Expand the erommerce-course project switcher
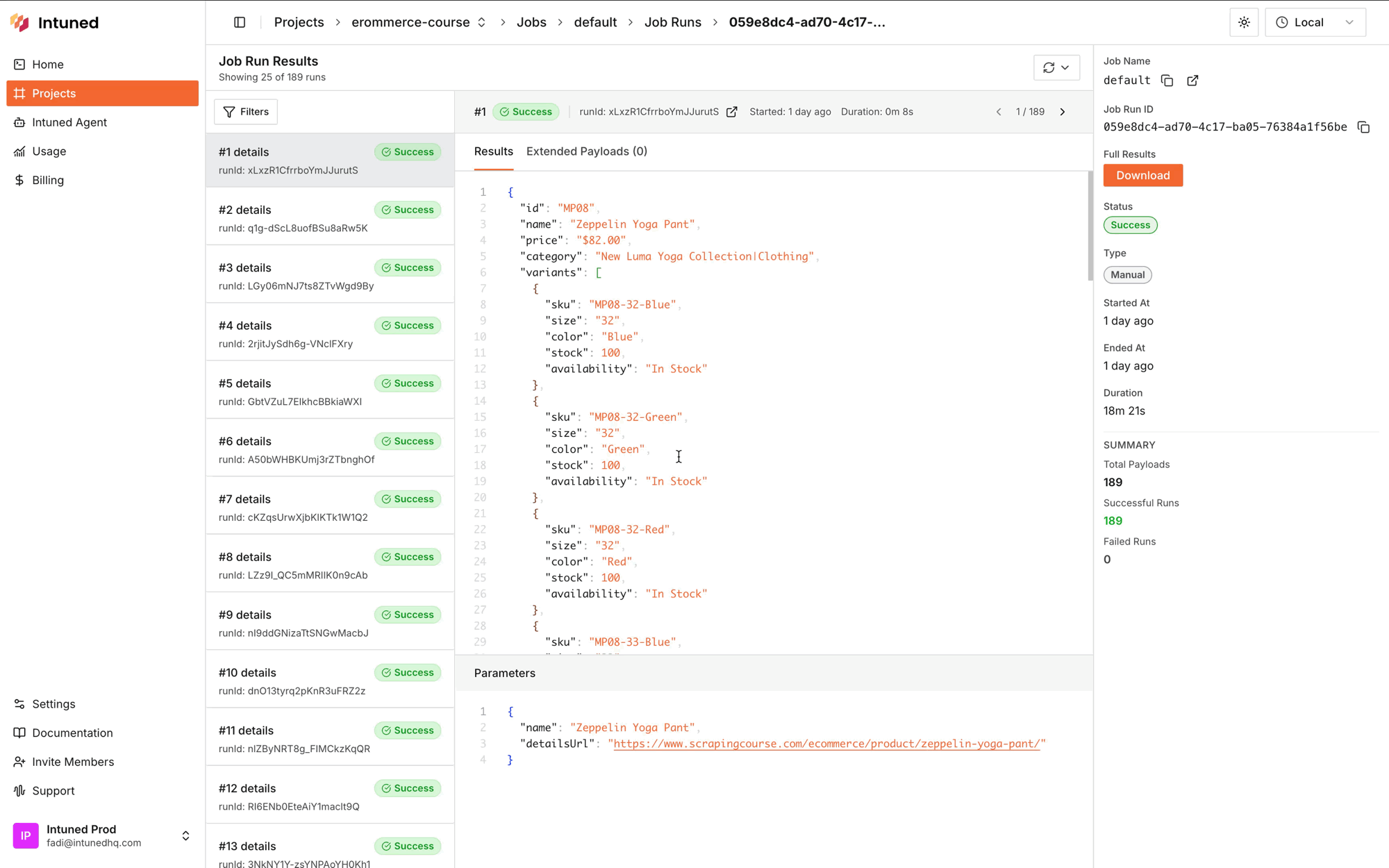This screenshot has height=868, width=1389. click(481, 22)
